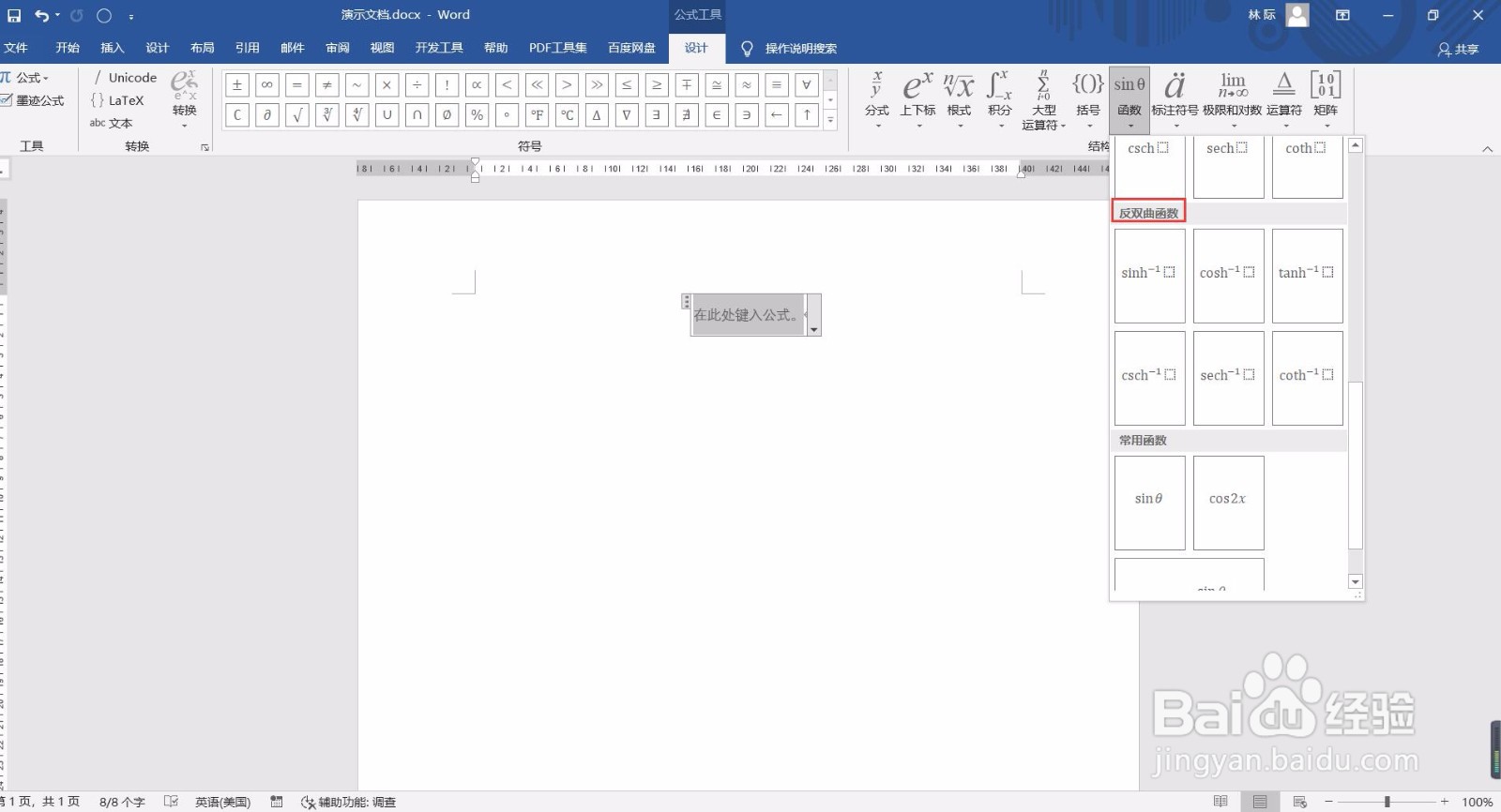Open the 文件 File menu

(x=16, y=48)
